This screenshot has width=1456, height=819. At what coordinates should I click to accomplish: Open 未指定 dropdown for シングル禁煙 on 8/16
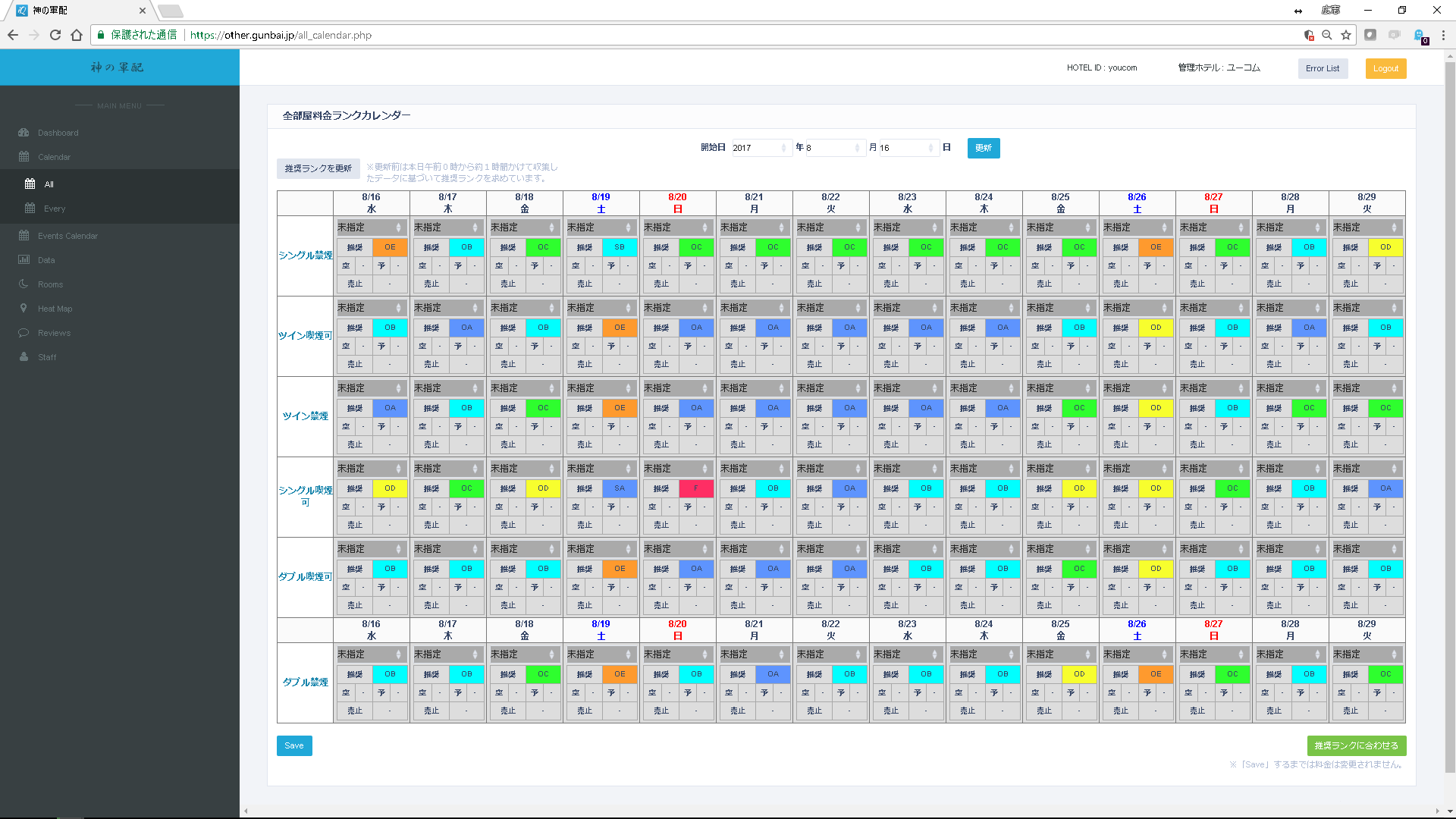[x=371, y=227]
